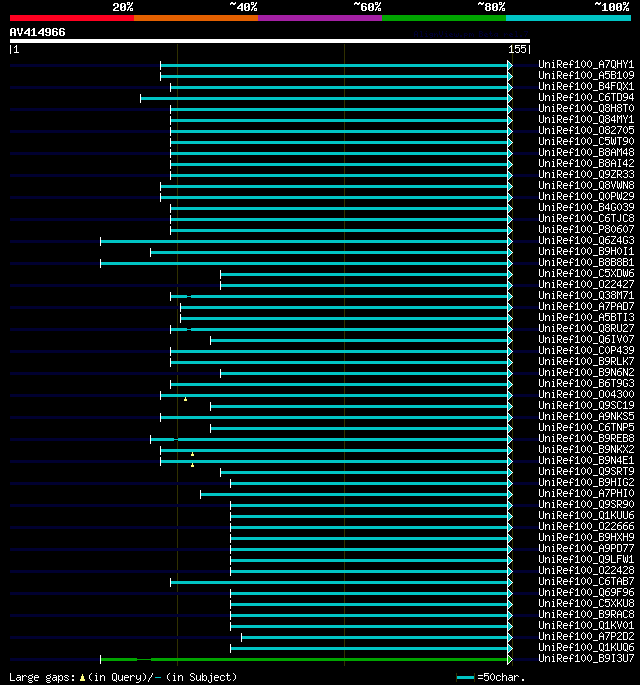Click the cyan ~100% identity legend segment
640x685 pixels.
(x=568, y=18)
